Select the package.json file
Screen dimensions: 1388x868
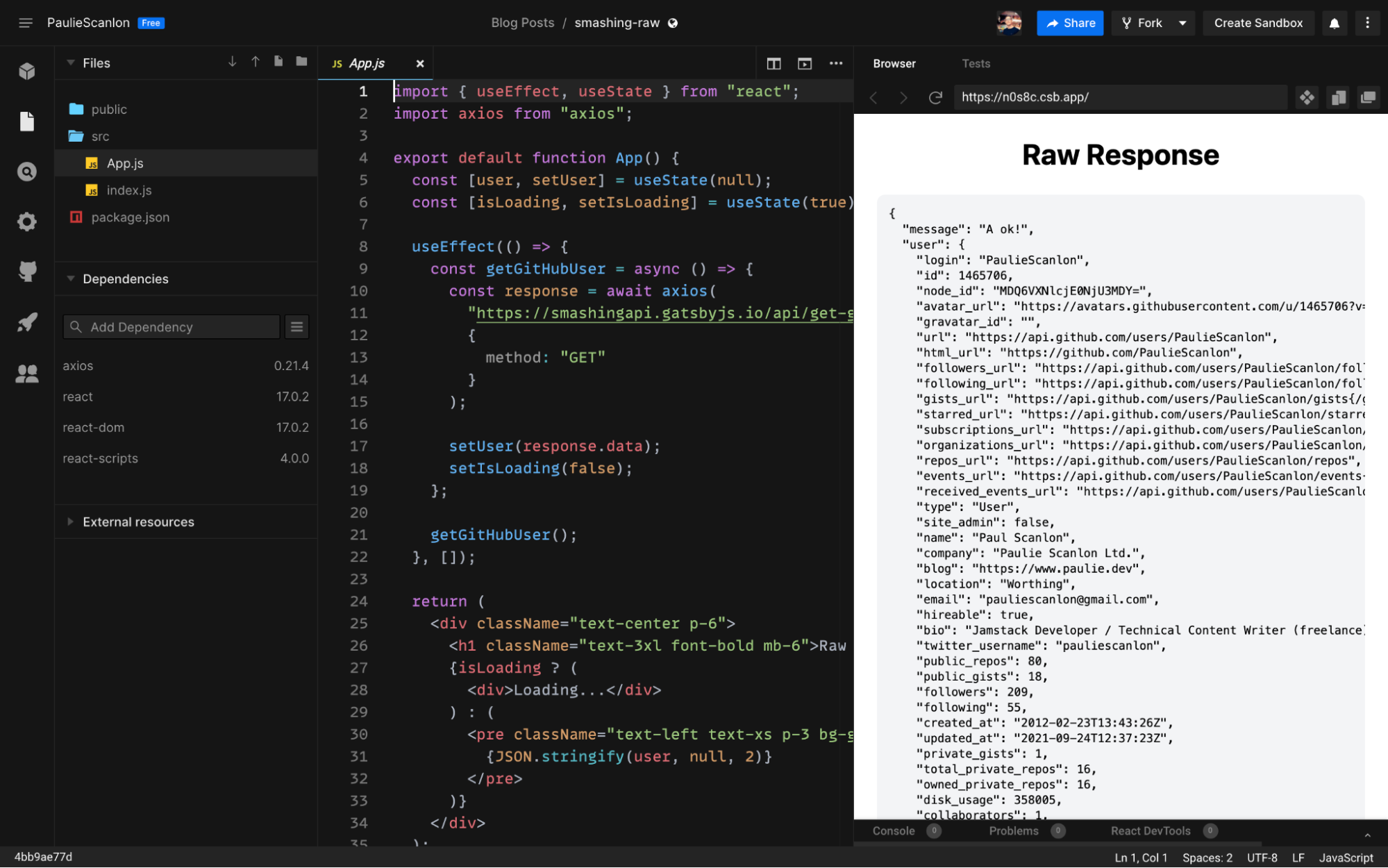(x=131, y=217)
